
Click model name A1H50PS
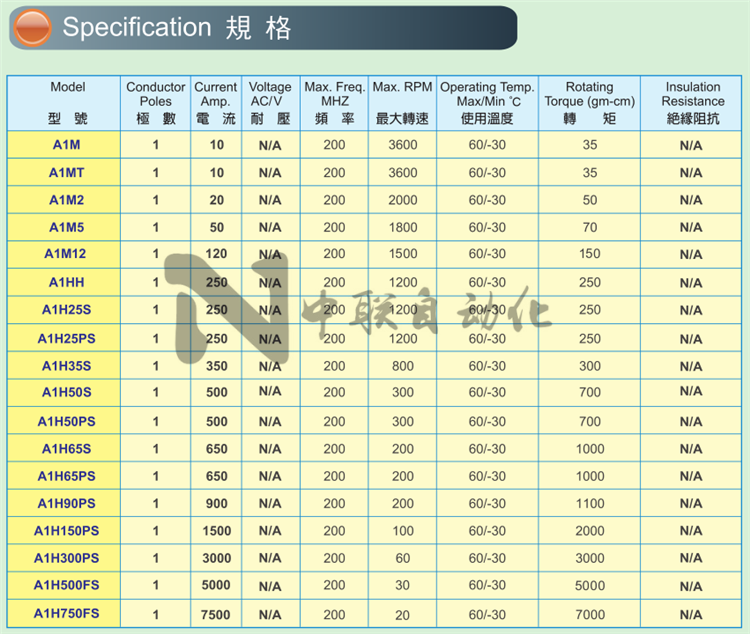[x=66, y=422]
